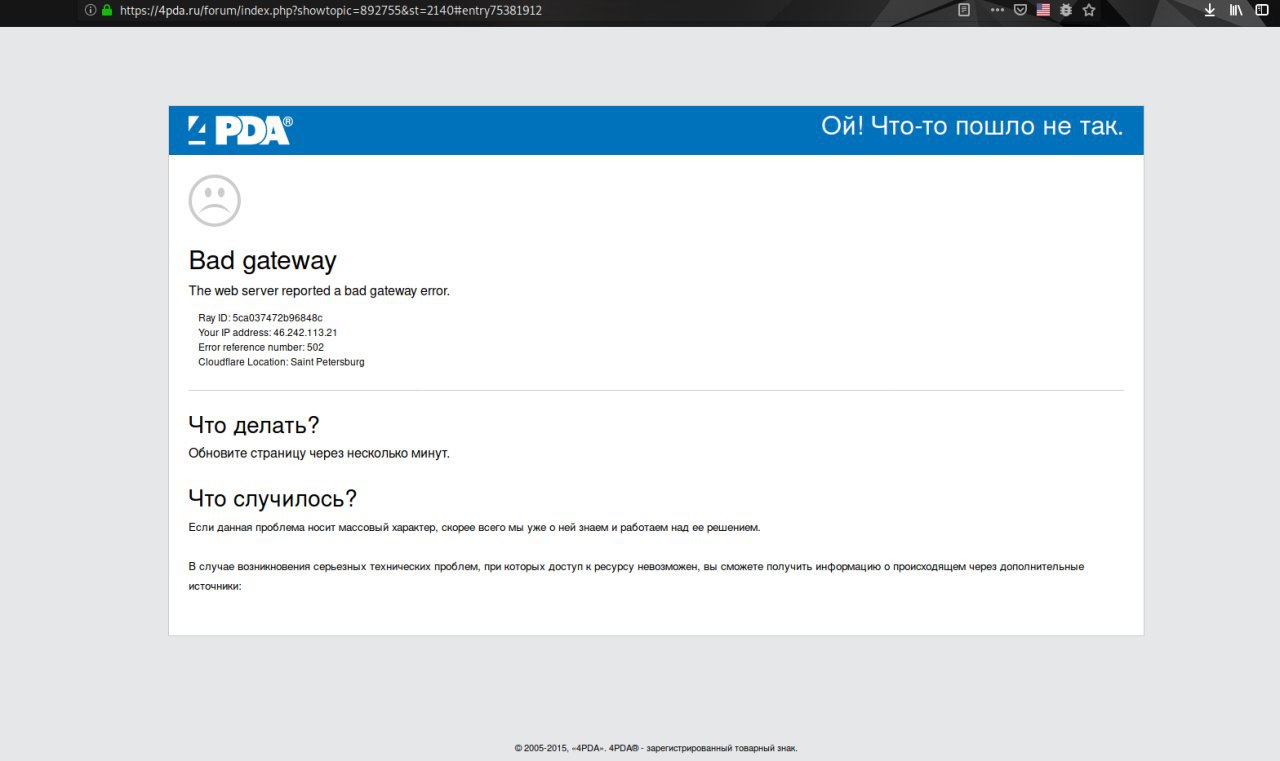The image size is (1280, 761).
Task: Click the 4PDA logo in blue header
Action: pyautogui.click(x=240, y=130)
